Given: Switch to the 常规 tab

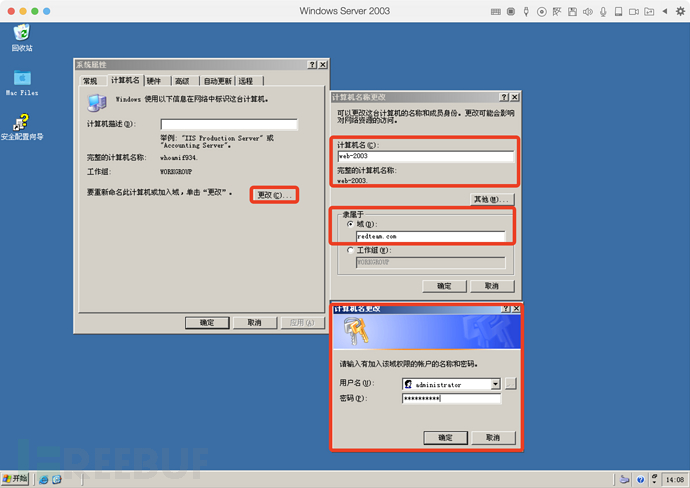Looking at the screenshot, I should (x=90, y=81).
